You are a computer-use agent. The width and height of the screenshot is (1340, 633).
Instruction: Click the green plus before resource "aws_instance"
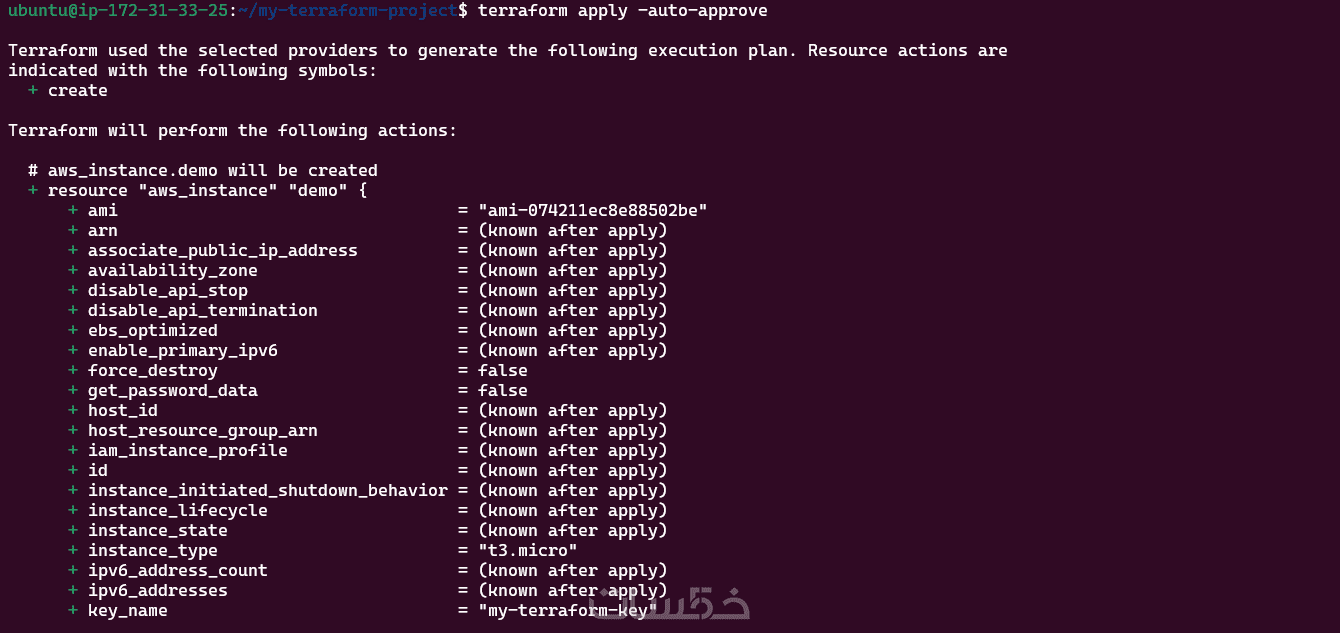33,191
